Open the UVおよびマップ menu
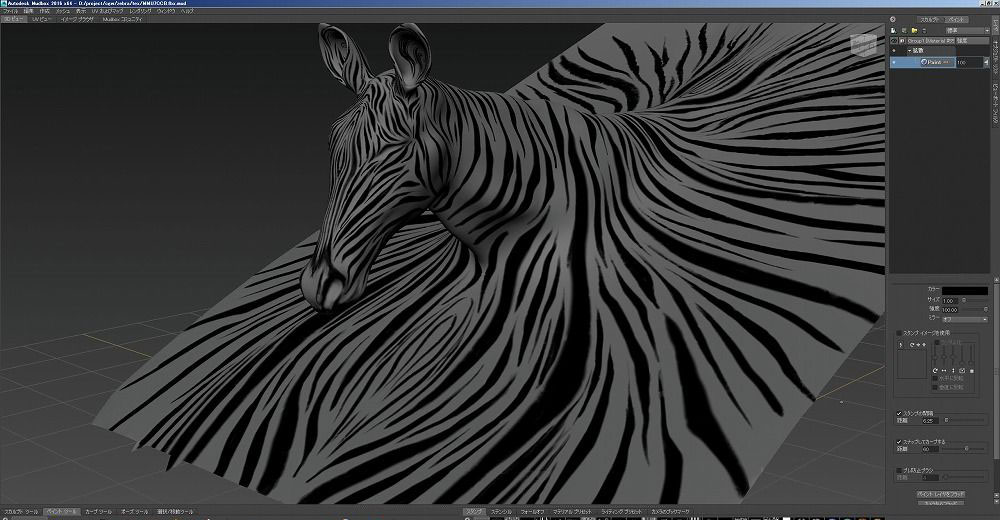1000x520 pixels. [107, 11]
